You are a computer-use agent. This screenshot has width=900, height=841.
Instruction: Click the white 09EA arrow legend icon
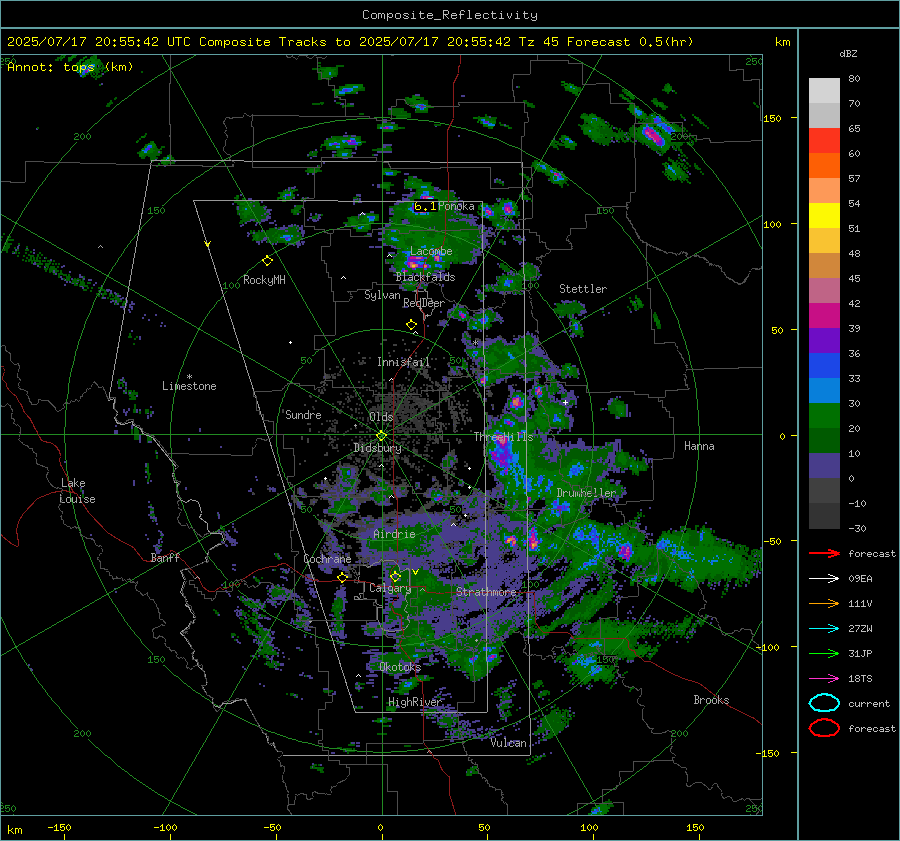coord(824,579)
